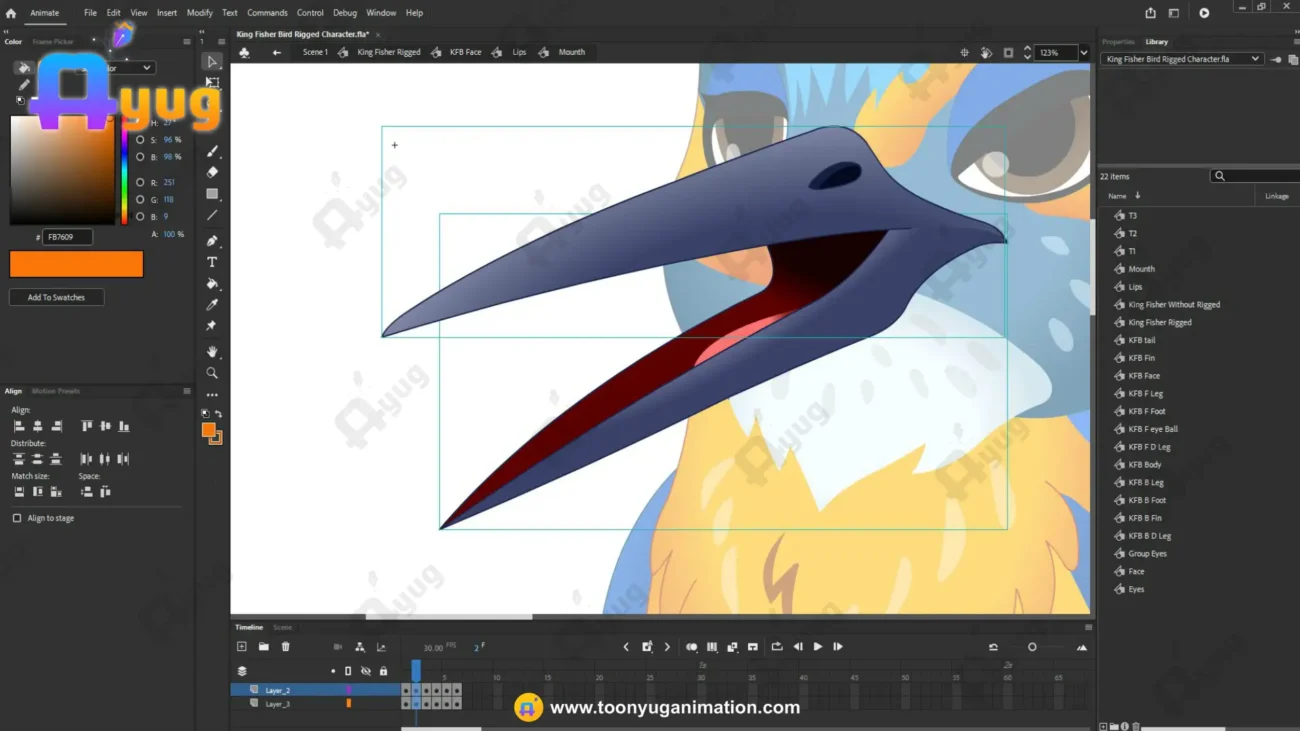The width and height of the screenshot is (1300, 731).
Task: Select the Hand tool
Action: [x=212, y=352]
